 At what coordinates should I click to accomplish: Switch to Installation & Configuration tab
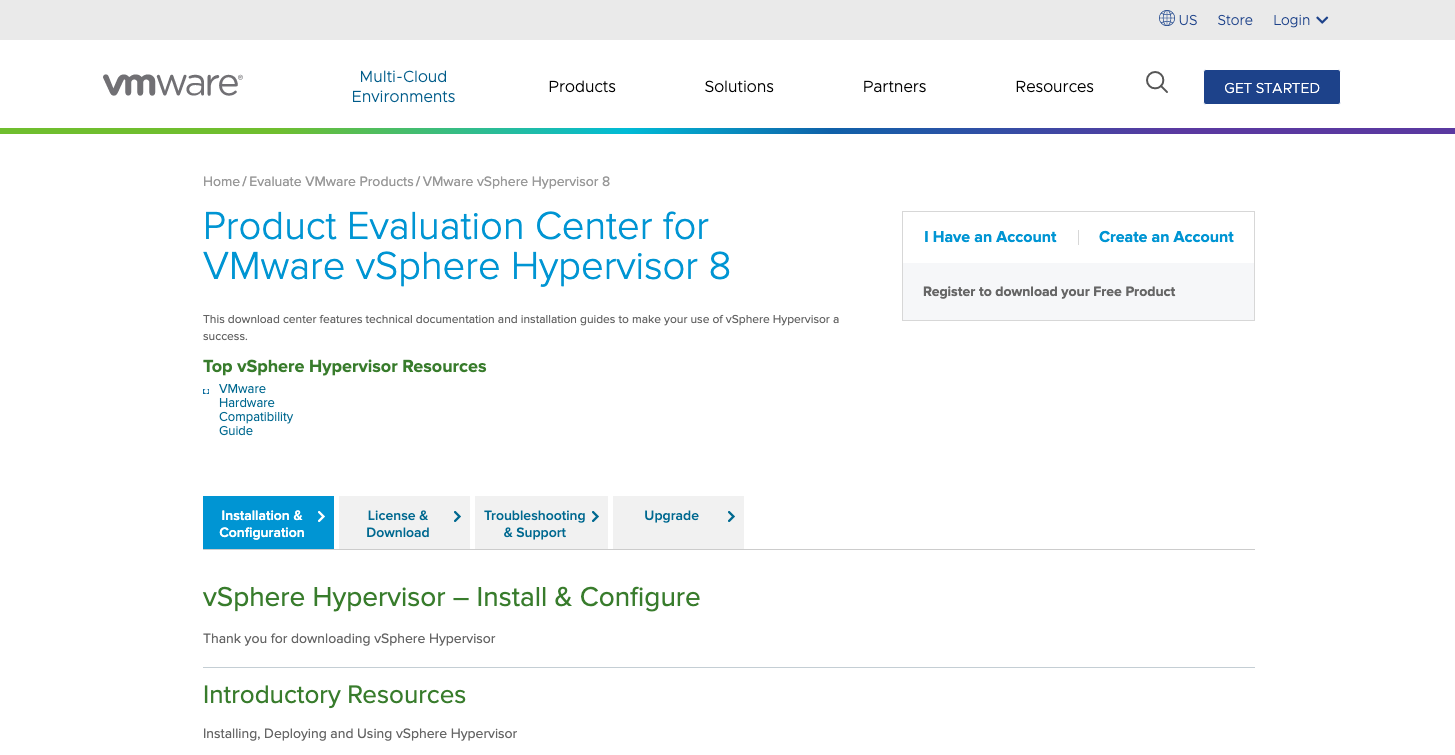[268, 523]
